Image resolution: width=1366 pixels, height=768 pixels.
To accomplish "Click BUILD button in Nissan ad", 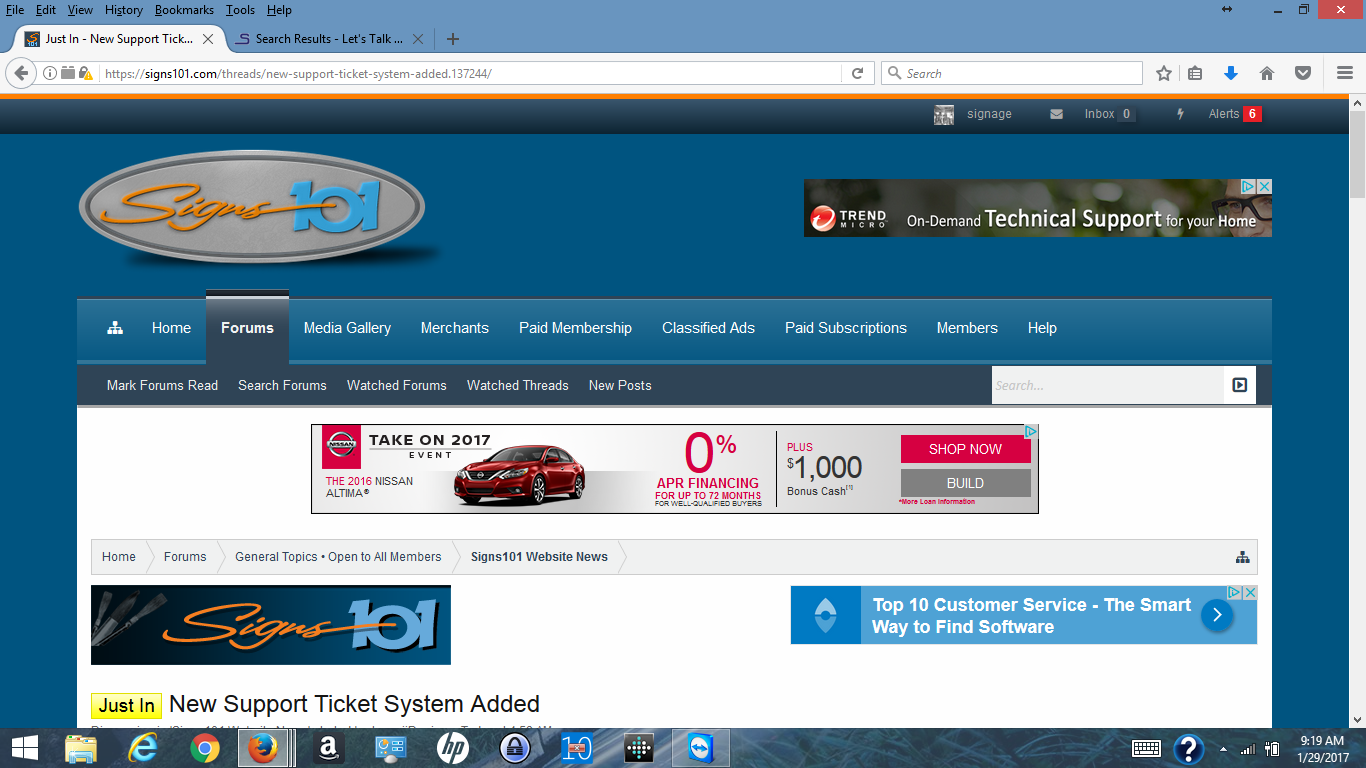I will [965, 483].
